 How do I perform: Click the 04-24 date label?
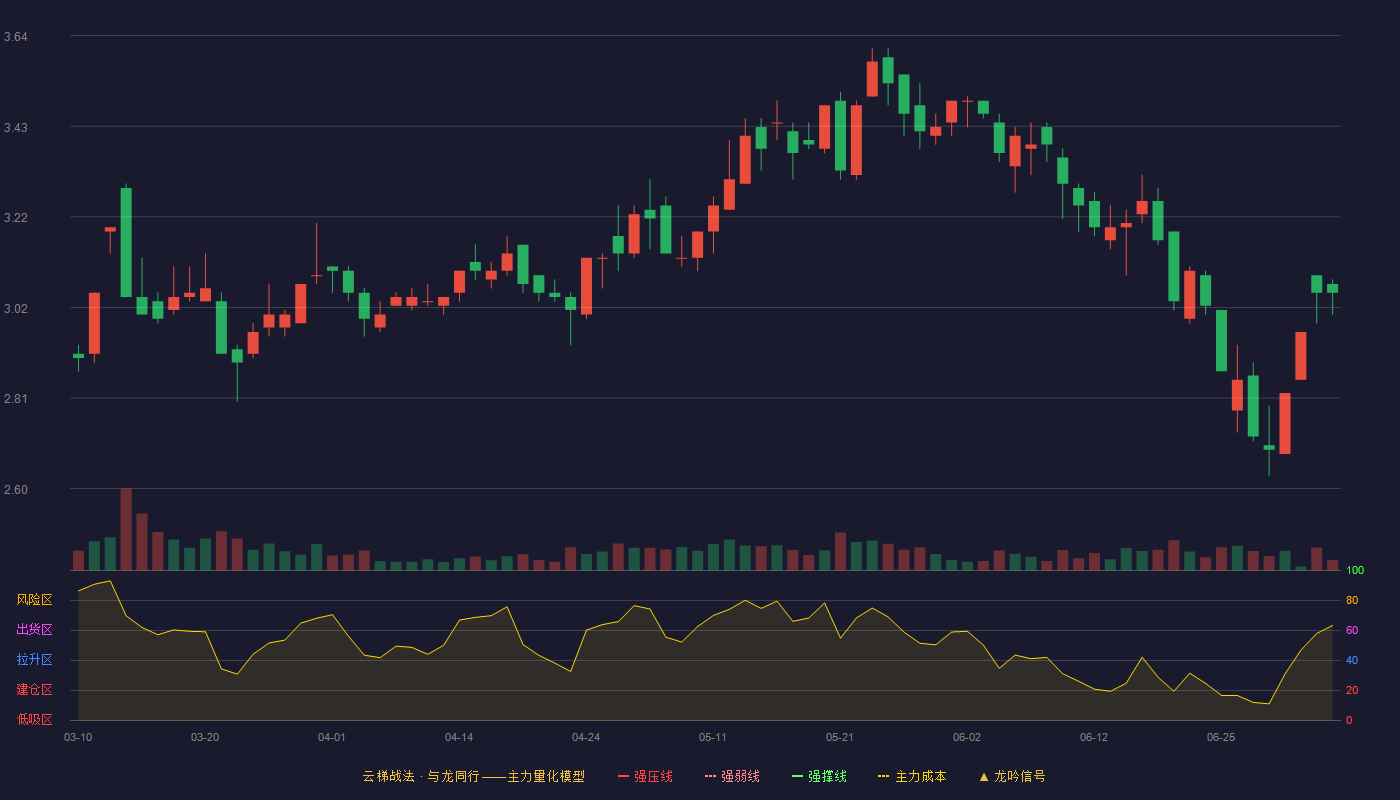pos(586,737)
